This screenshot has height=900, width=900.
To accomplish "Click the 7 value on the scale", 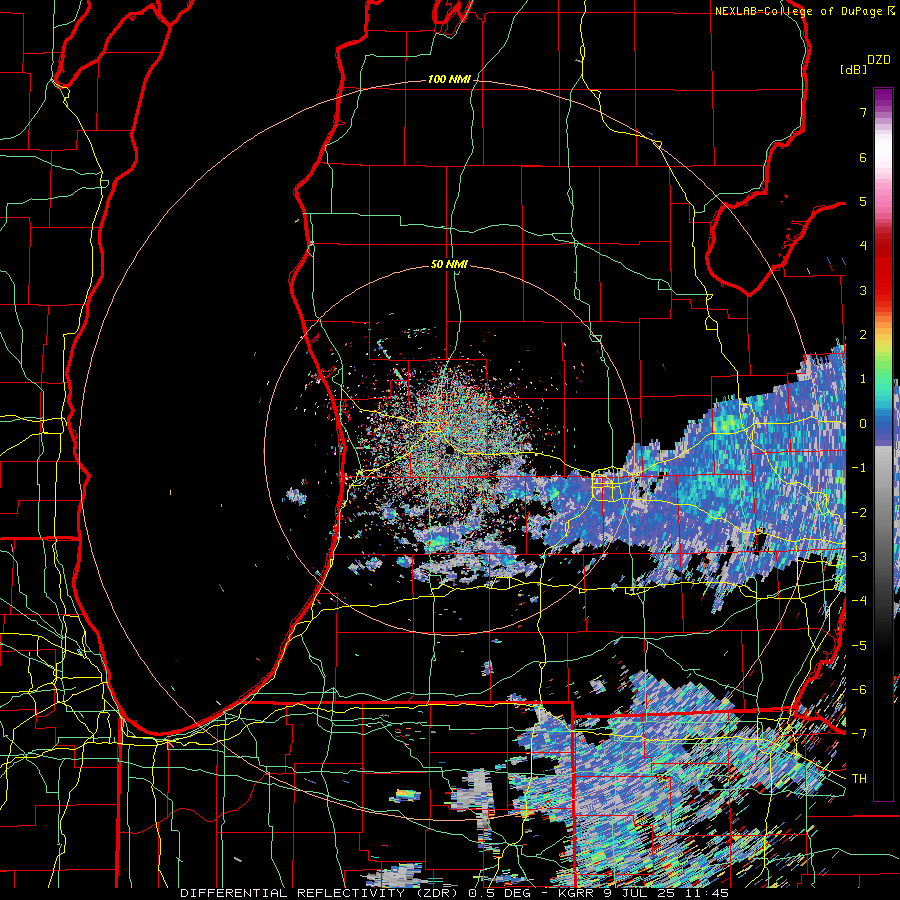I will pyautogui.click(x=863, y=112).
